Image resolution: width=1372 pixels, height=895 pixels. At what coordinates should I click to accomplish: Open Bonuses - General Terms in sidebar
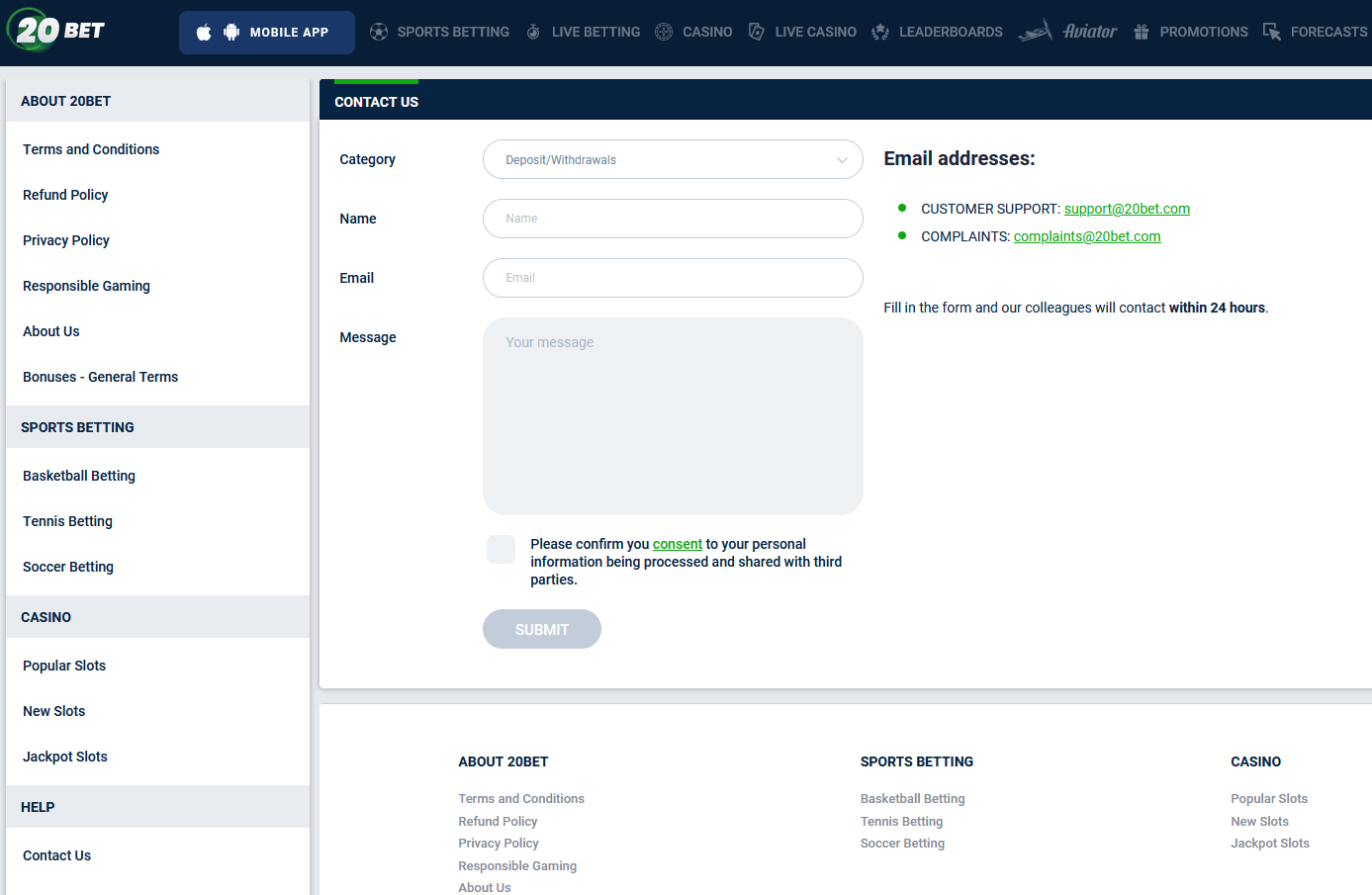coord(100,377)
